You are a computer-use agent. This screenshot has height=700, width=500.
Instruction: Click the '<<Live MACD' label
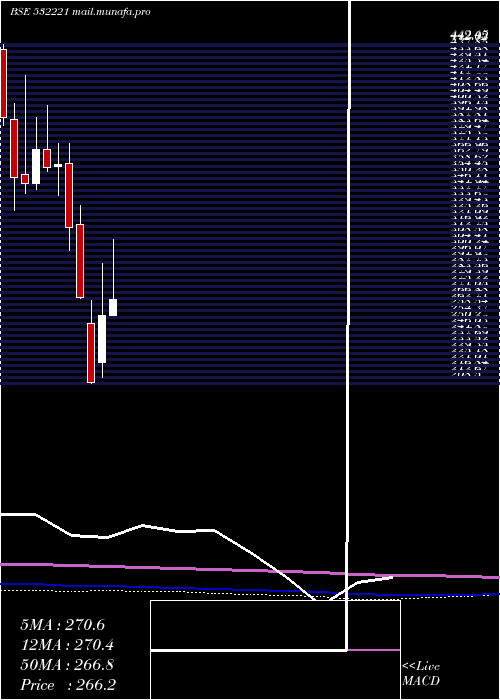click(421, 674)
